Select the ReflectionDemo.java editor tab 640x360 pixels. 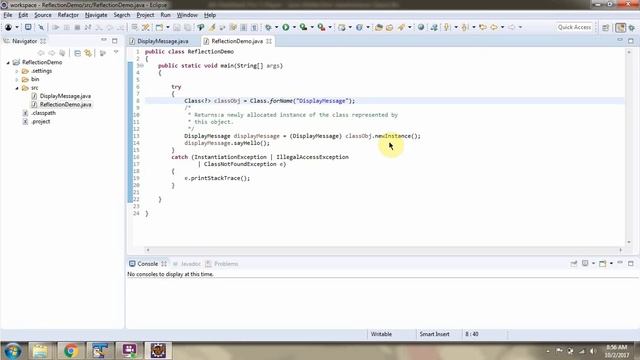point(237,41)
